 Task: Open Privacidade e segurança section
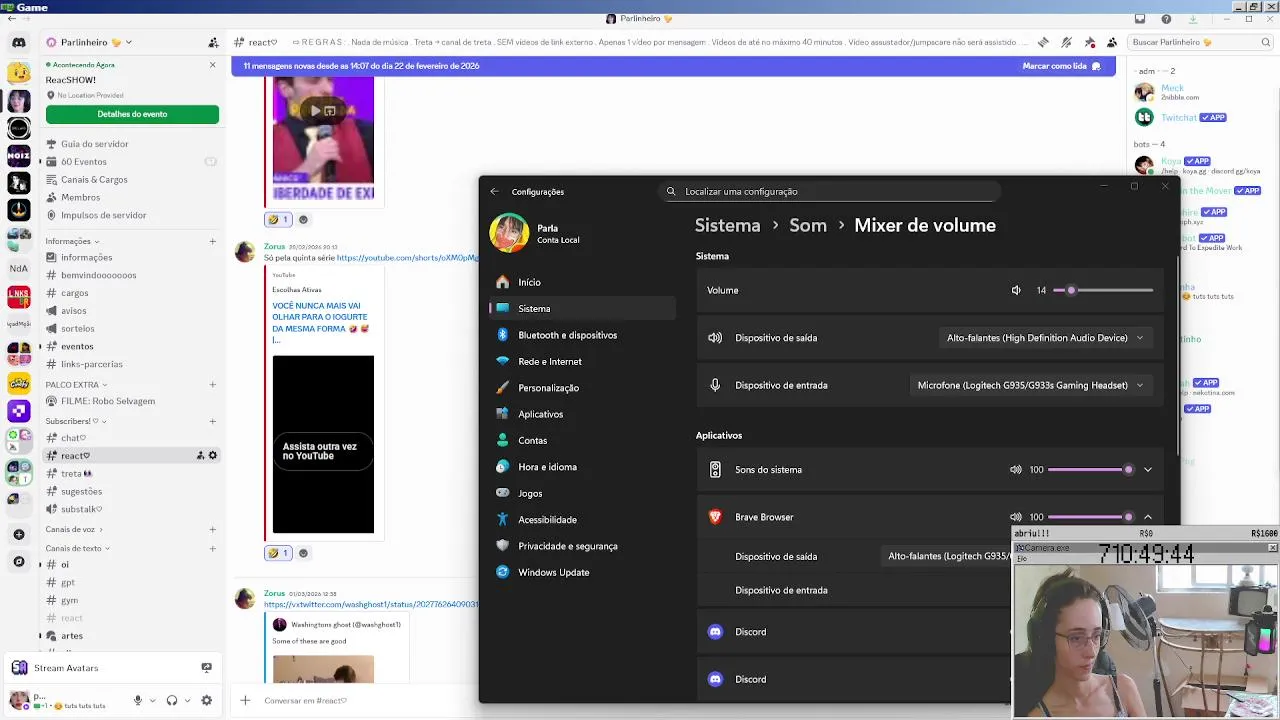(x=582, y=546)
